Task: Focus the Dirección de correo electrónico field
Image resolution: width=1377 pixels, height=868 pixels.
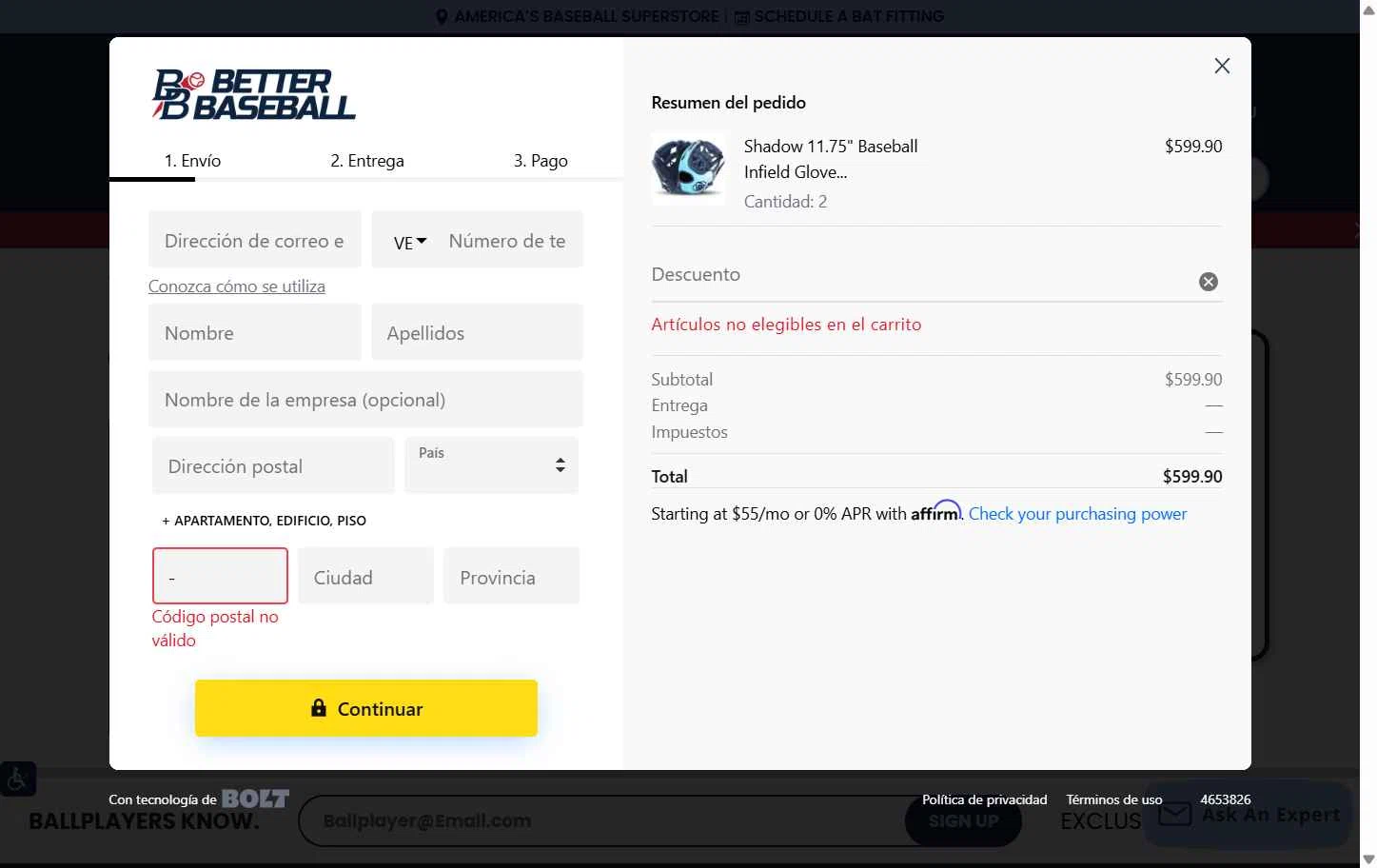Action: click(255, 240)
